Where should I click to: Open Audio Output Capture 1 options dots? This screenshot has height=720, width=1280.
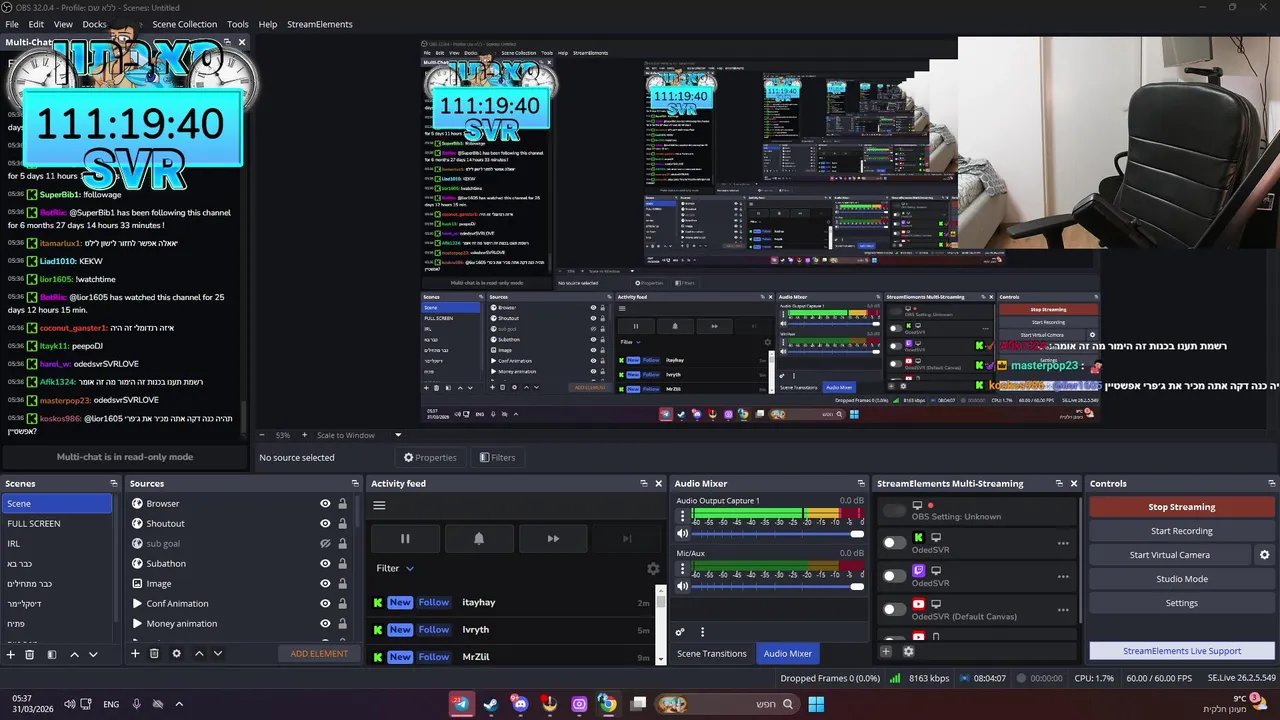click(x=683, y=516)
